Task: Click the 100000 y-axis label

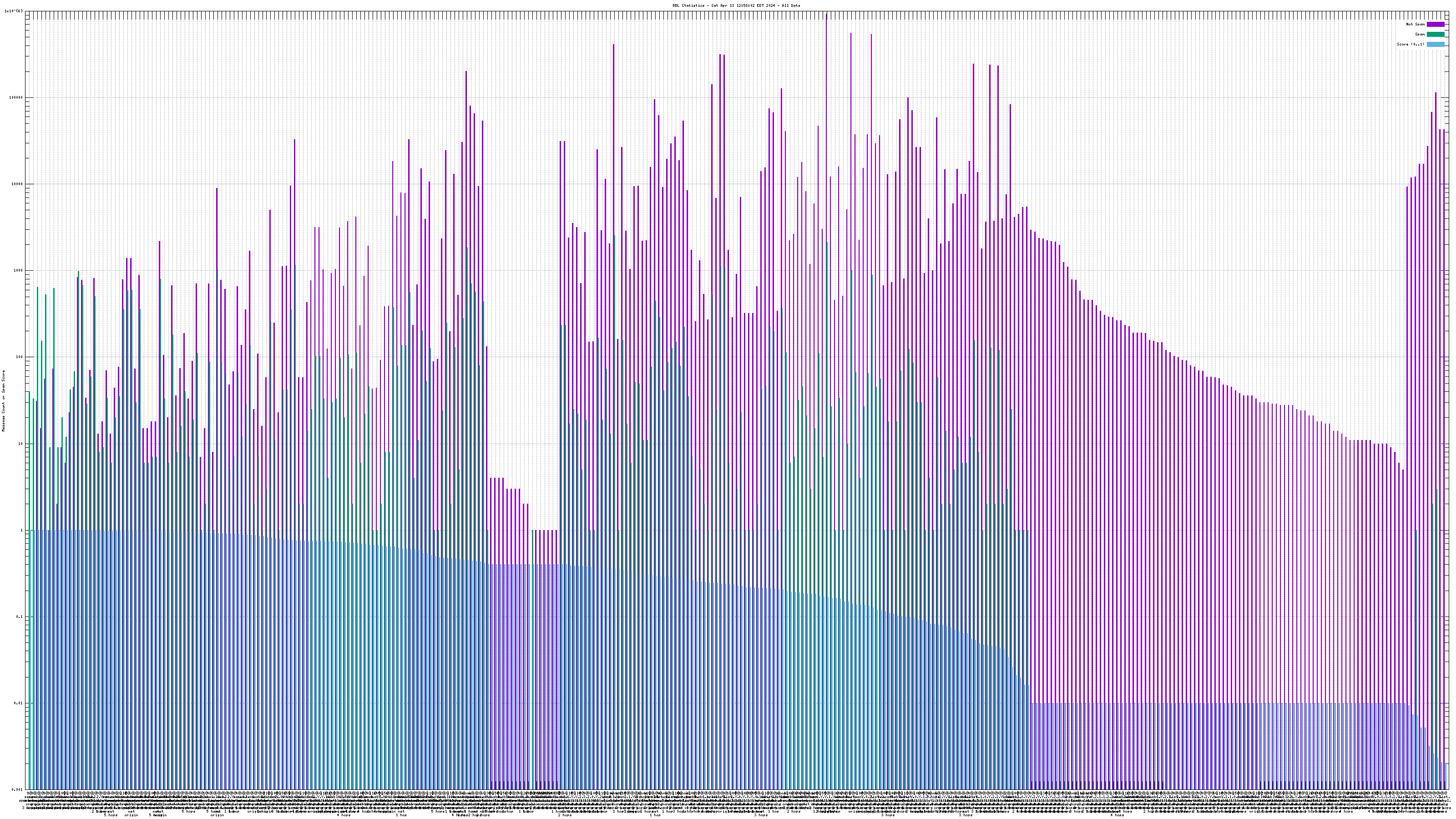Action: tap(17, 97)
